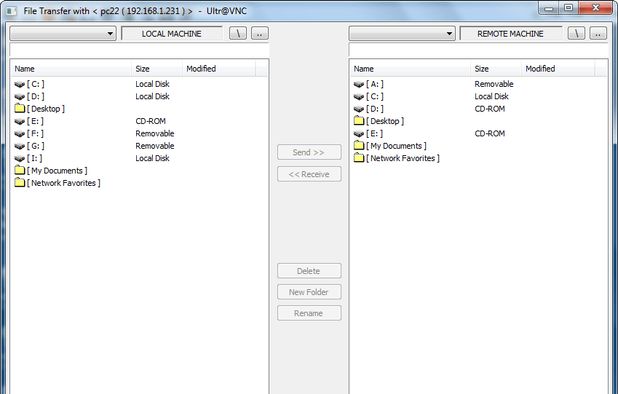Sort remote list by Modified column
Image resolution: width=618 pixels, height=394 pixels.
click(x=558, y=69)
